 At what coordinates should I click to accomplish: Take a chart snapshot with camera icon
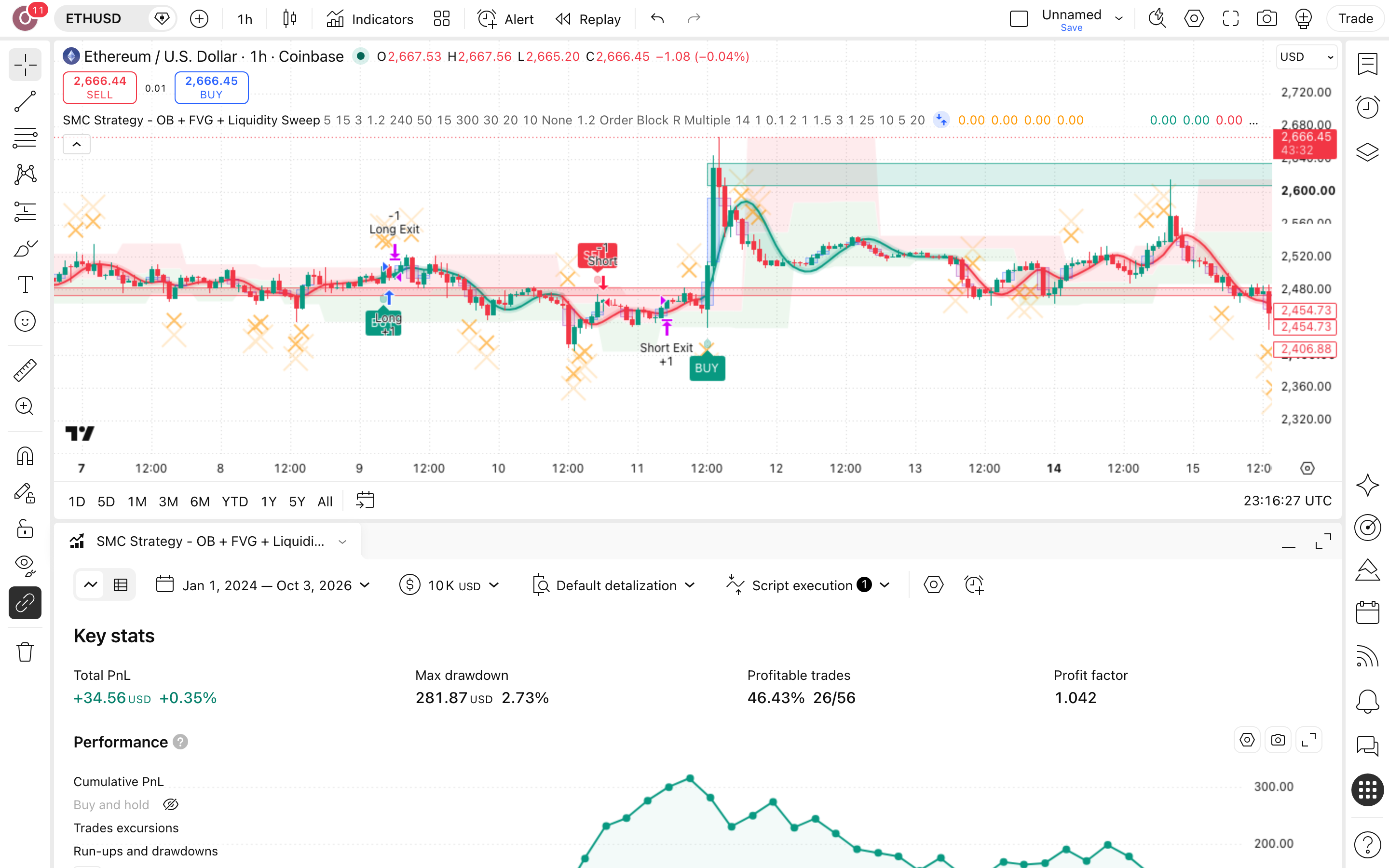point(1266,19)
